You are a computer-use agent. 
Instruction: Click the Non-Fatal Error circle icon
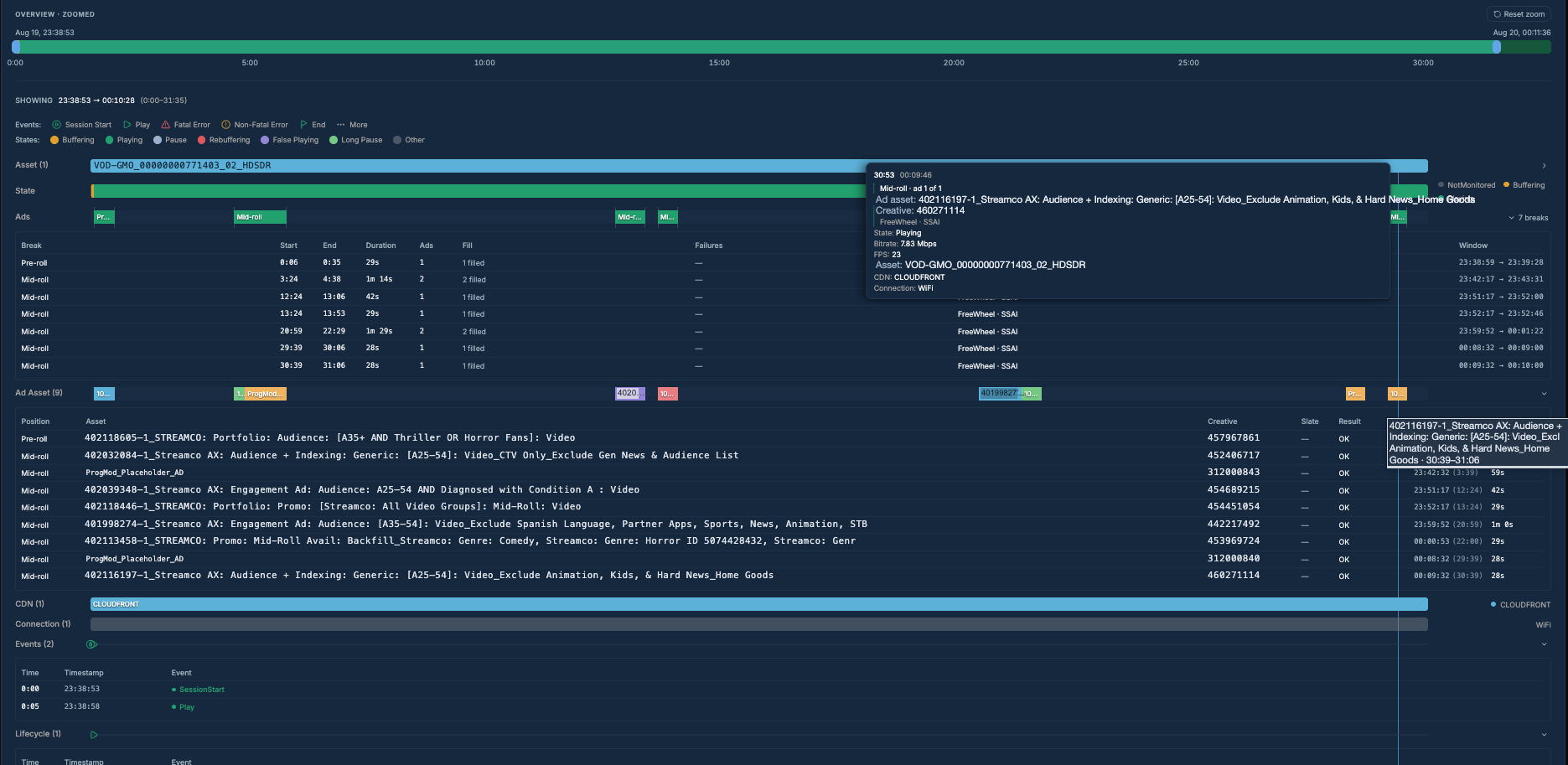[x=225, y=125]
